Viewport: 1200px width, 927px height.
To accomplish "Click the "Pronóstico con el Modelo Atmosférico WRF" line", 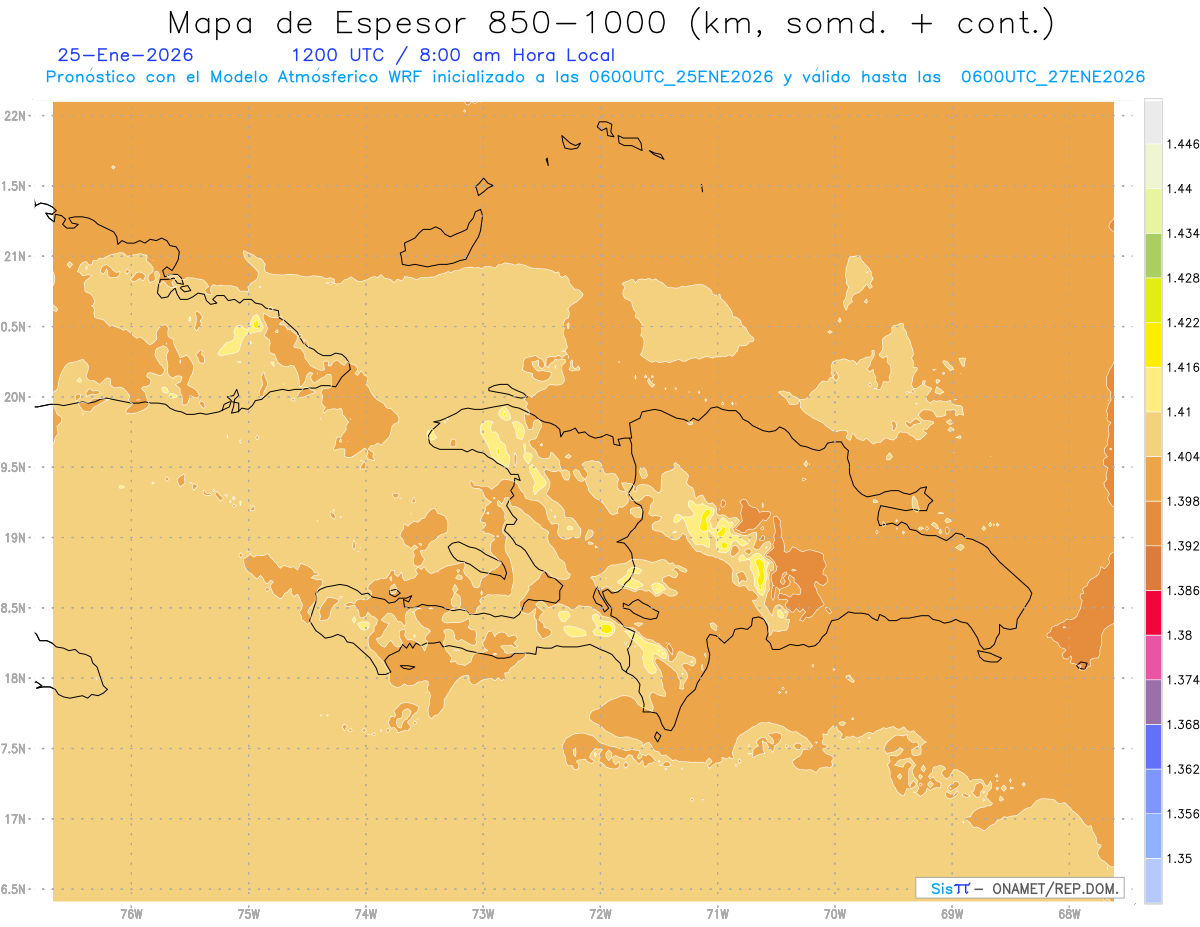I will (595, 77).
